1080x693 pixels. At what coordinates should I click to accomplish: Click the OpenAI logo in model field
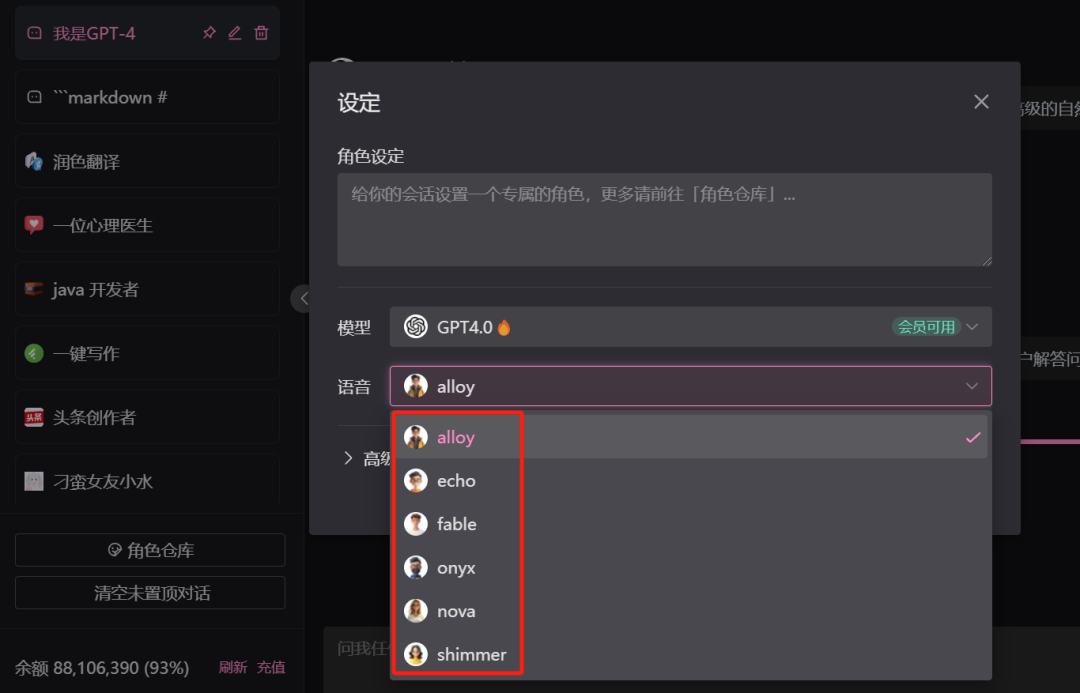click(x=415, y=327)
